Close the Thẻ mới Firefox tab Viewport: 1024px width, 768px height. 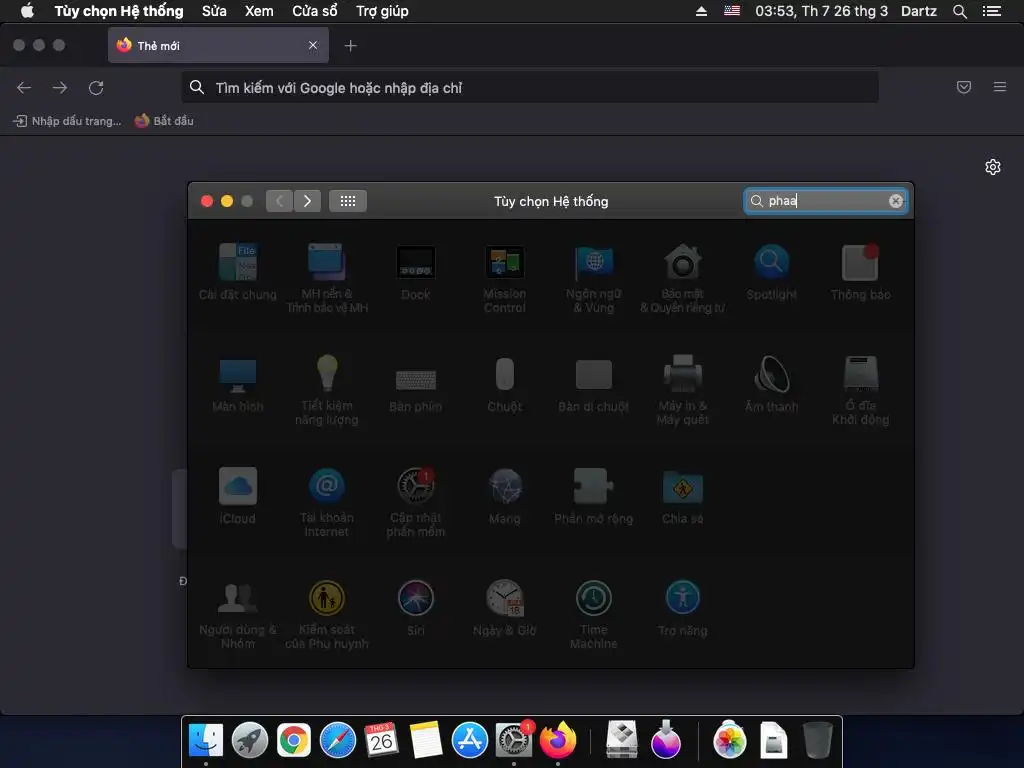pos(313,45)
